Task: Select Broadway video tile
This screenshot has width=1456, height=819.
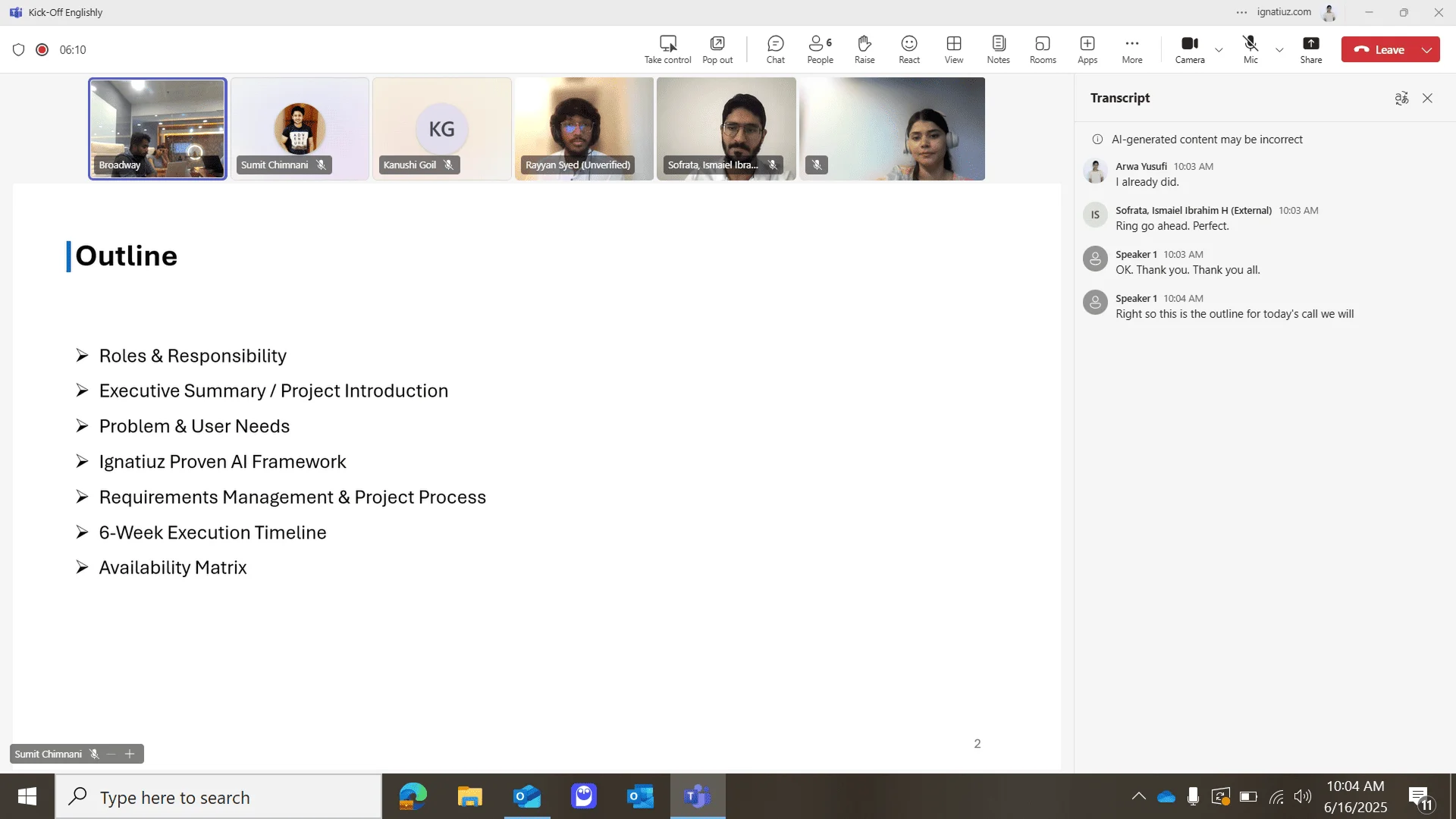Action: point(158,128)
